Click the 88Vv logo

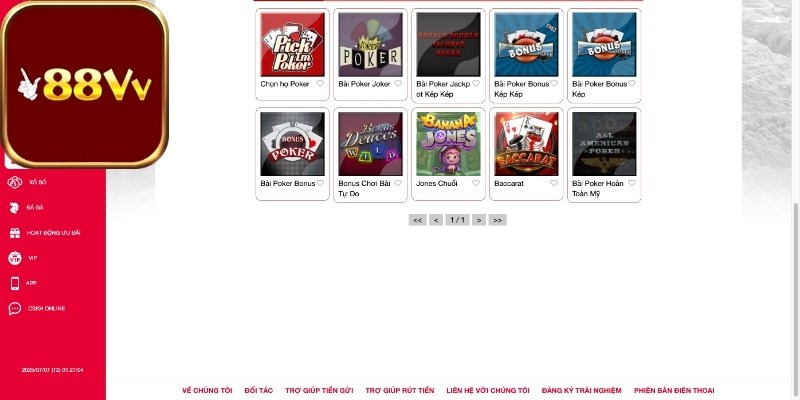point(84,84)
